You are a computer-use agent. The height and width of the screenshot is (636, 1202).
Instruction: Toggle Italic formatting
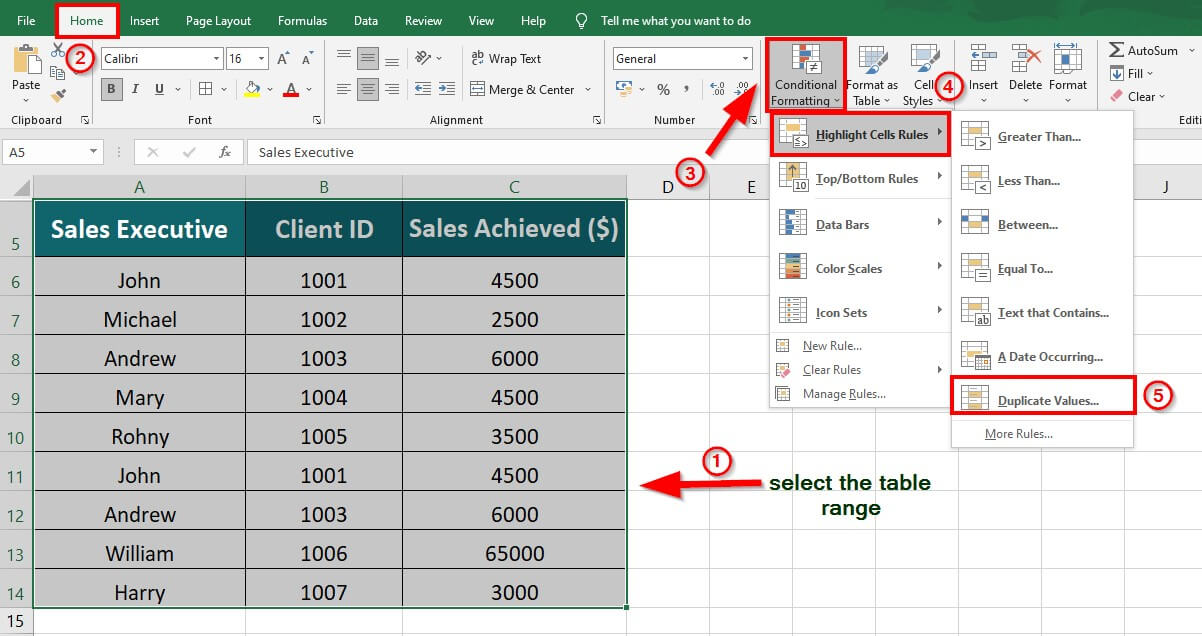136,90
